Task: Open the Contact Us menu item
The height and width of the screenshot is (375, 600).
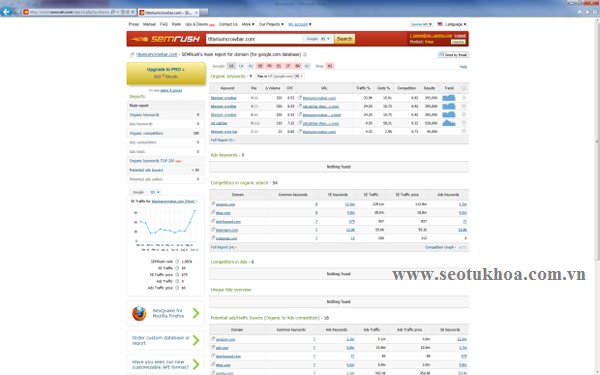Action: (228, 24)
